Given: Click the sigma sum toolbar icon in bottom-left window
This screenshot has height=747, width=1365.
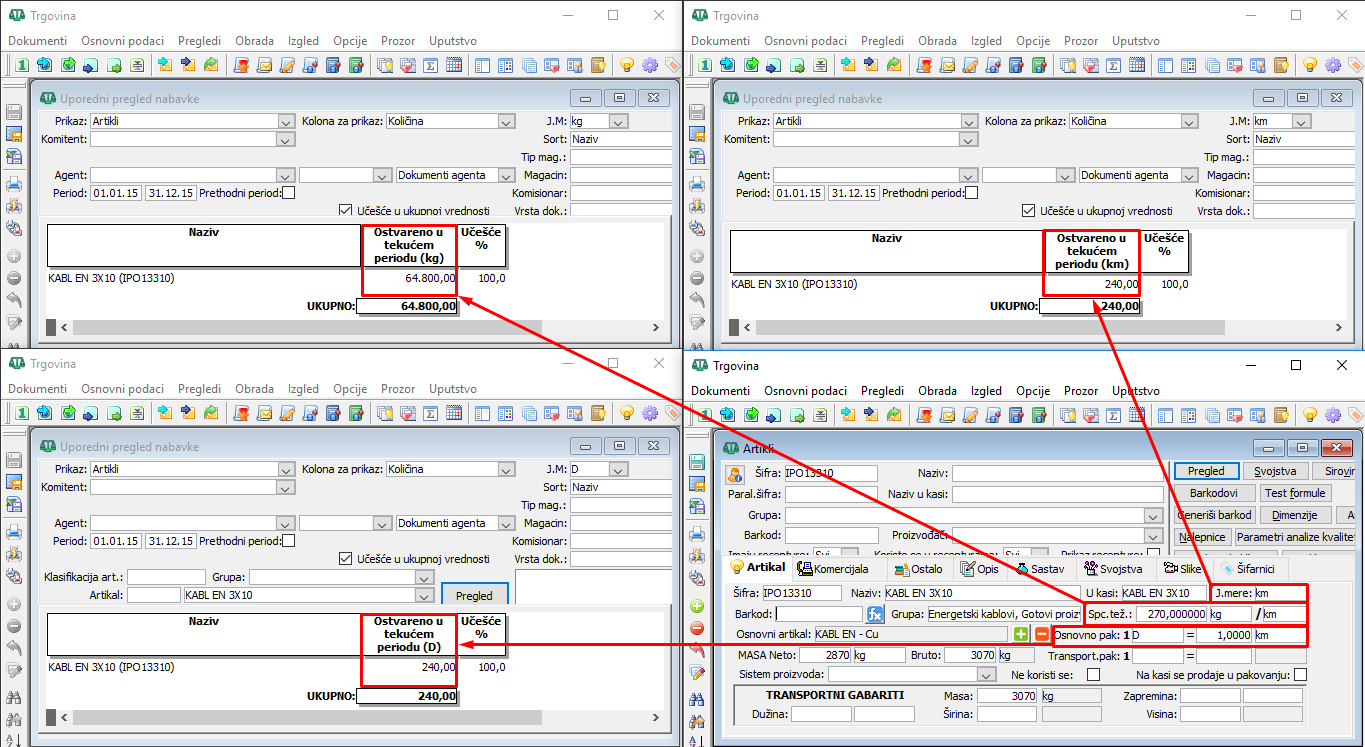Looking at the screenshot, I should click(431, 412).
